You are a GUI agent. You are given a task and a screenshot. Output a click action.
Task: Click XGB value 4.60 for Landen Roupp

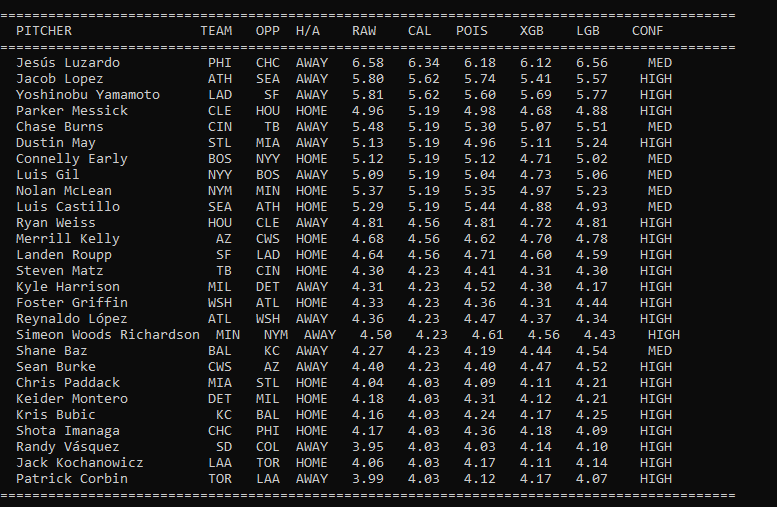tap(536, 255)
